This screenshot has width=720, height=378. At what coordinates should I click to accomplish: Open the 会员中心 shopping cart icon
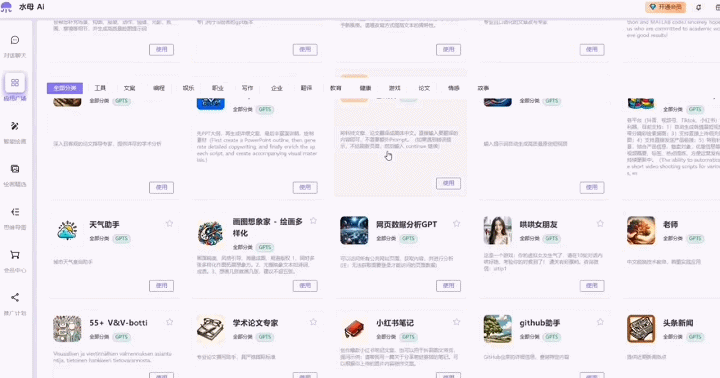pyautogui.click(x=15, y=255)
